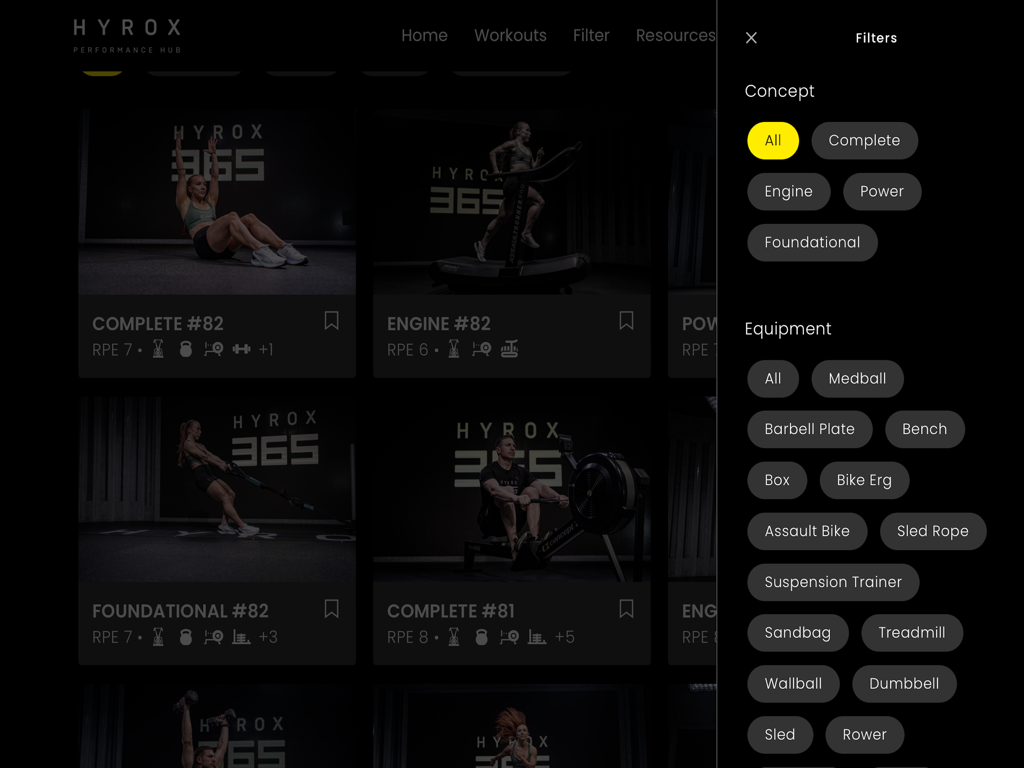Bookmark the COMPLETE #81 workout
Viewport: 1024px width, 768px height.
coord(626,608)
